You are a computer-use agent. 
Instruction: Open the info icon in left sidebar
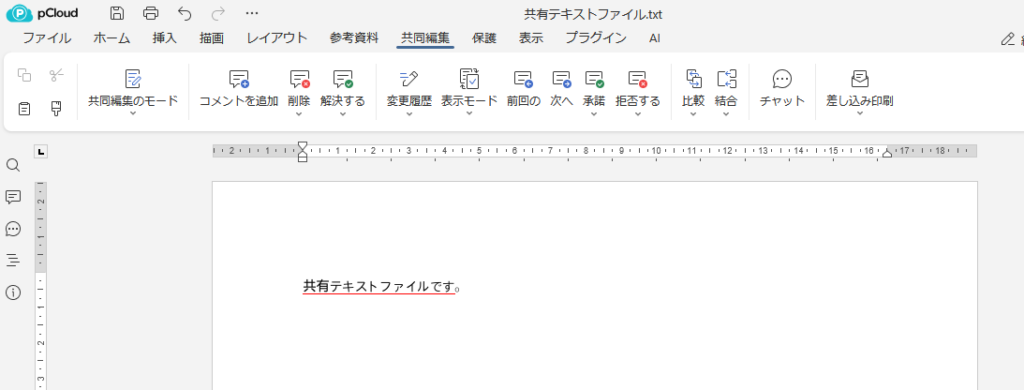(13, 293)
